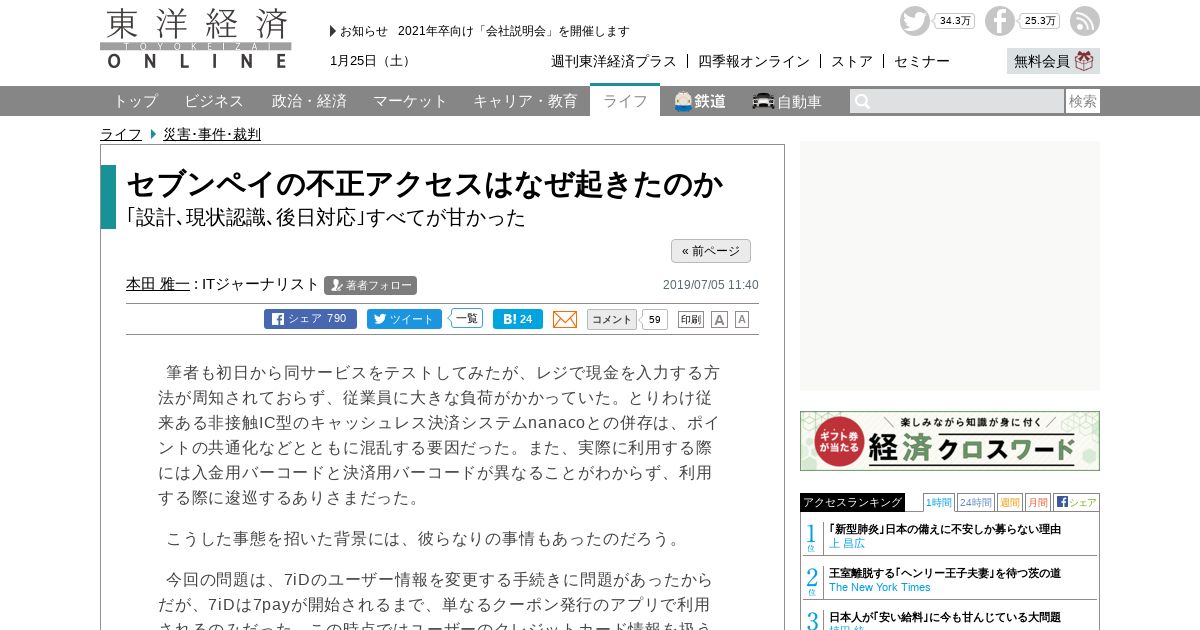Open the Toyo Keizai Online logo homepage
Image resolution: width=1200 pixels, height=630 pixels.
point(196,39)
